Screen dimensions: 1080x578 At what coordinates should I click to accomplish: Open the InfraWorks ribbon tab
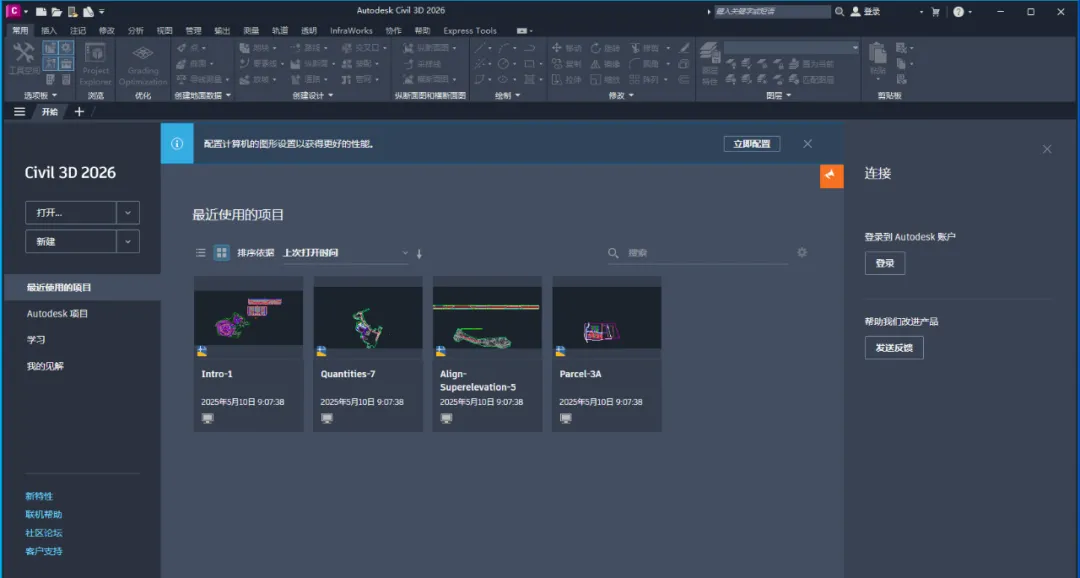pos(351,31)
